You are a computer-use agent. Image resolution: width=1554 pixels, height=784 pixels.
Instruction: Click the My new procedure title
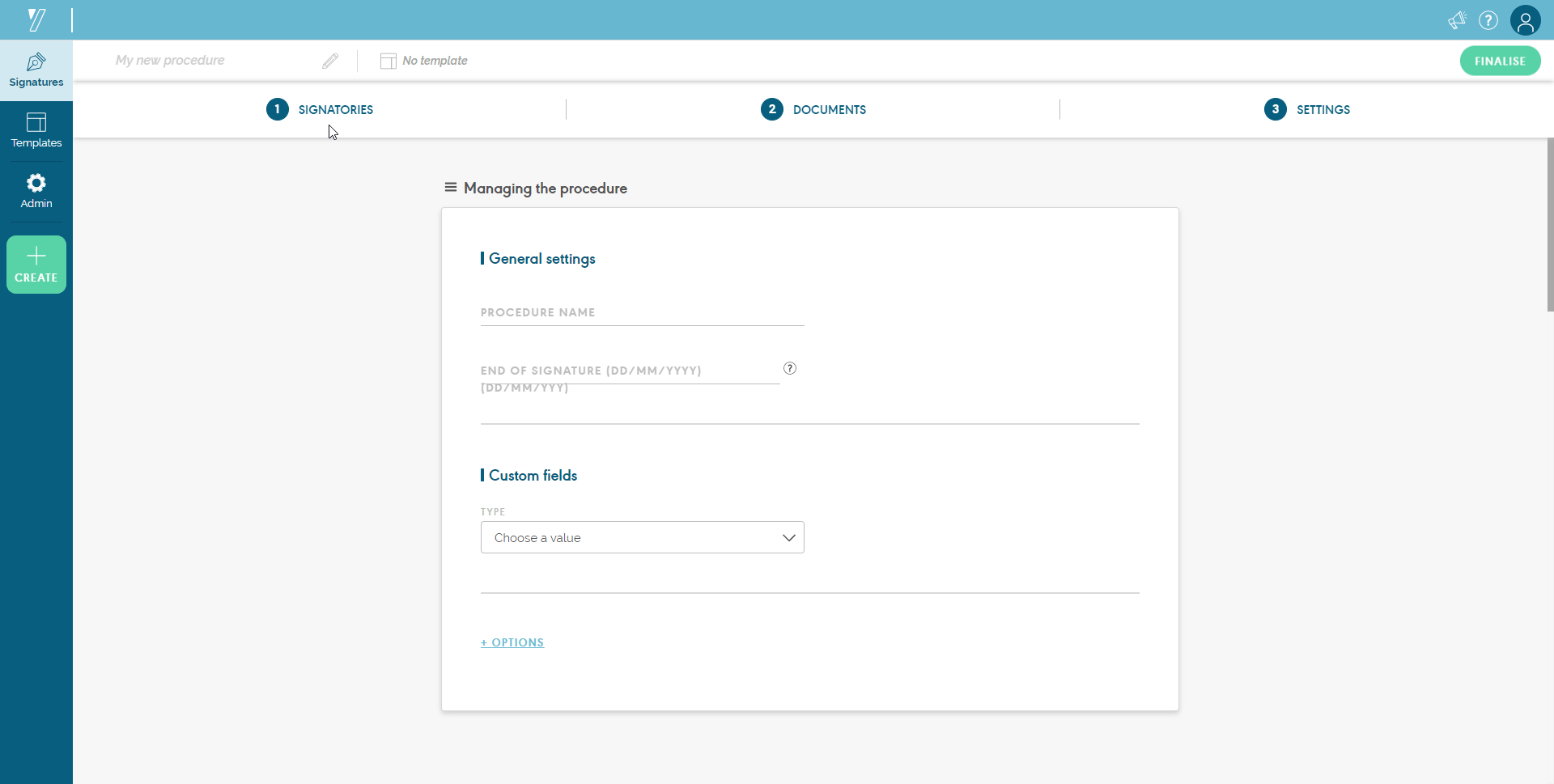tap(170, 60)
